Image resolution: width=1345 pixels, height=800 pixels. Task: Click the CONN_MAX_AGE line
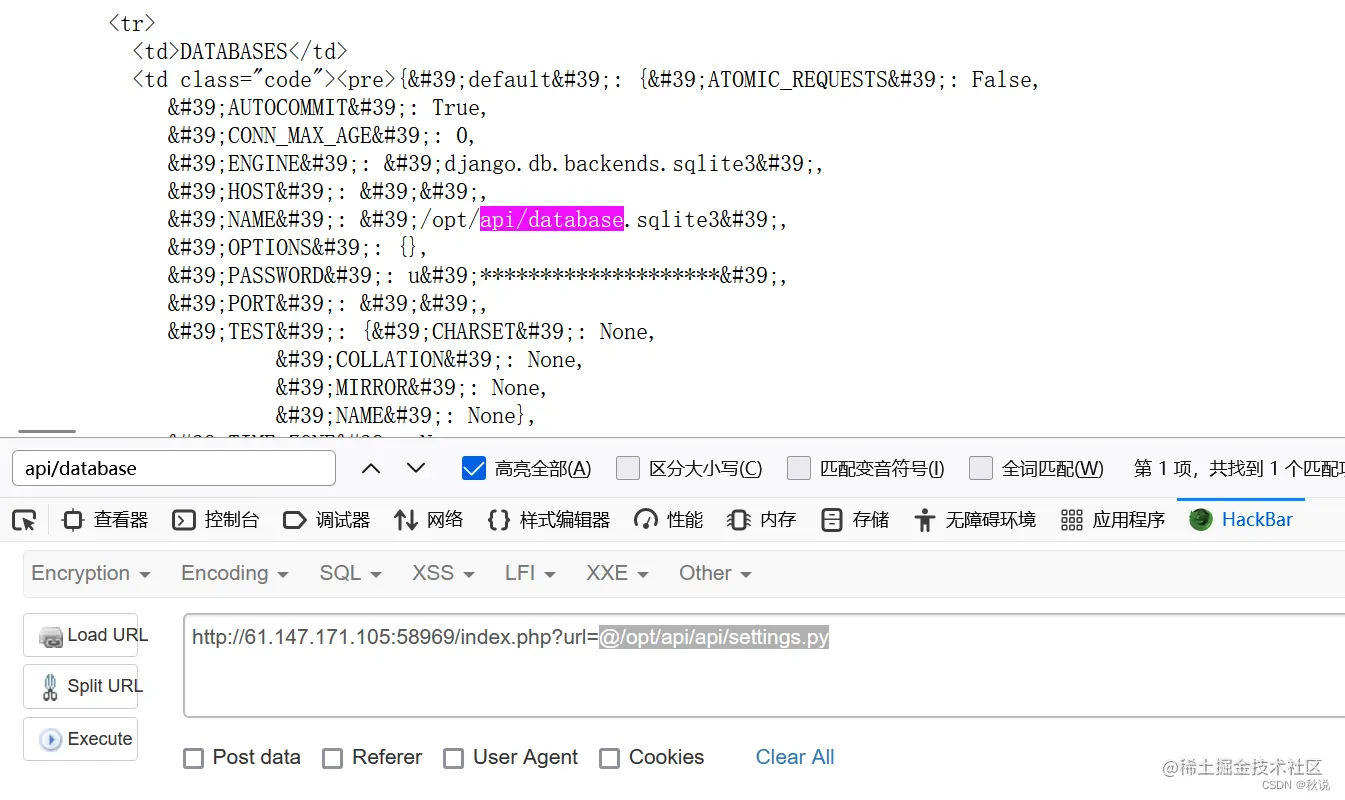click(x=322, y=135)
